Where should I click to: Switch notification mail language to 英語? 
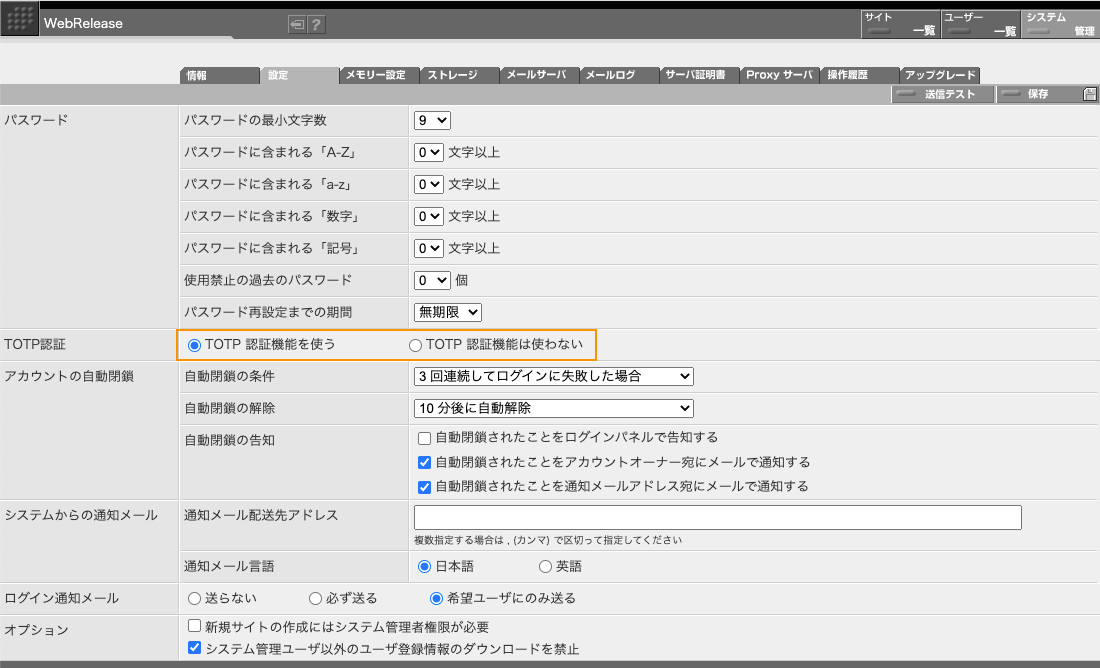pos(545,568)
